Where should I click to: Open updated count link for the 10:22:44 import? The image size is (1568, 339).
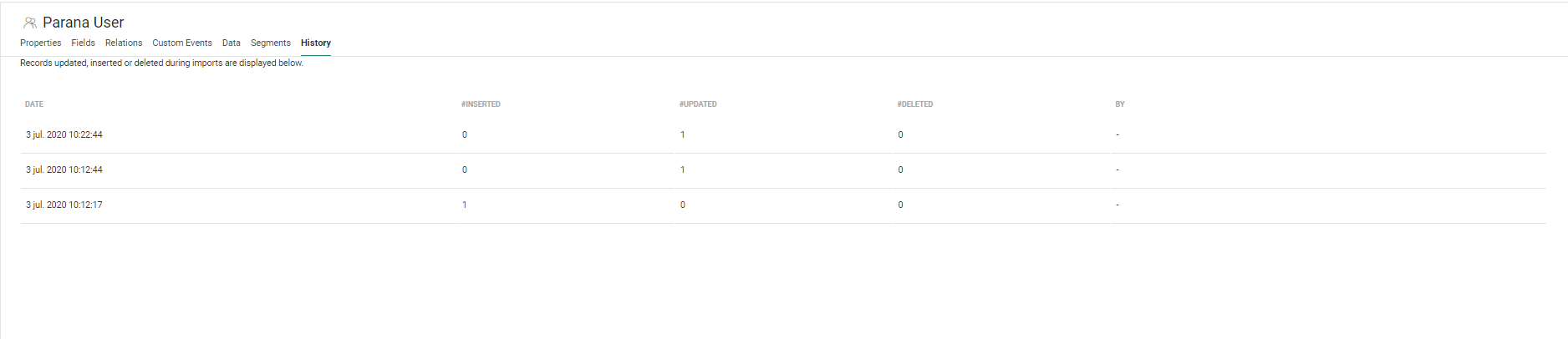coord(683,134)
